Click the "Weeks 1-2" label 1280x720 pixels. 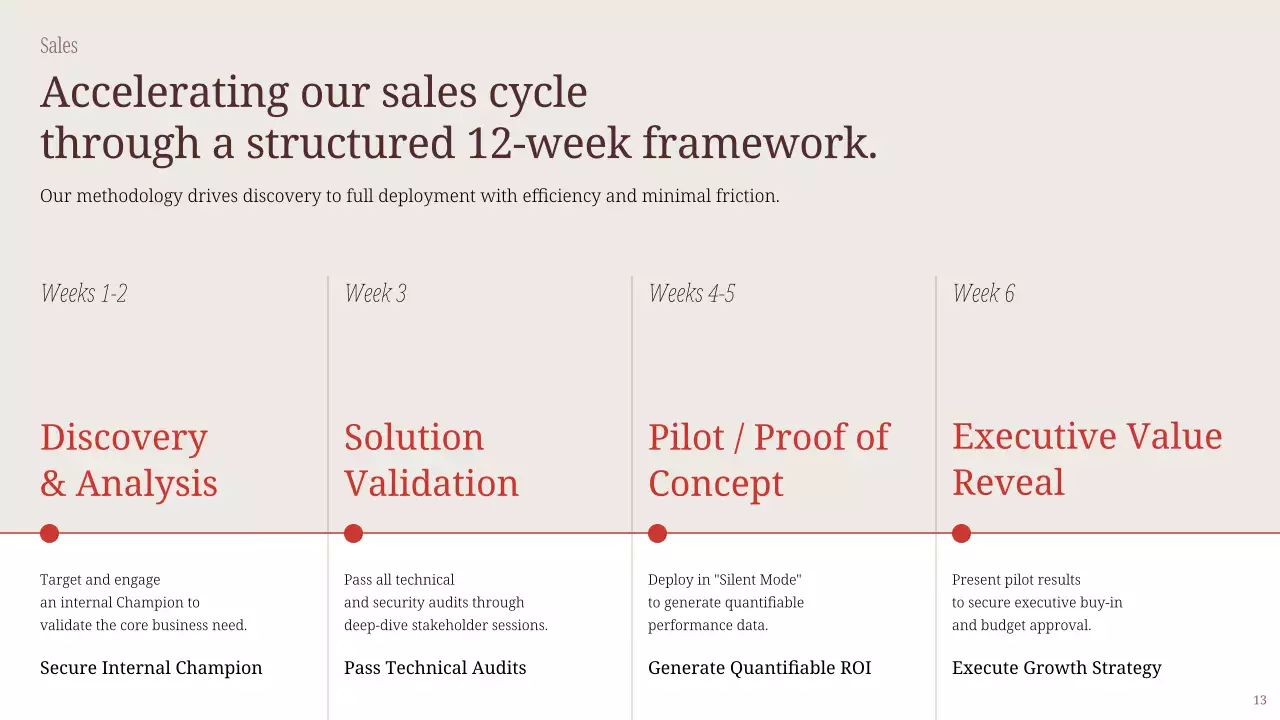point(84,293)
